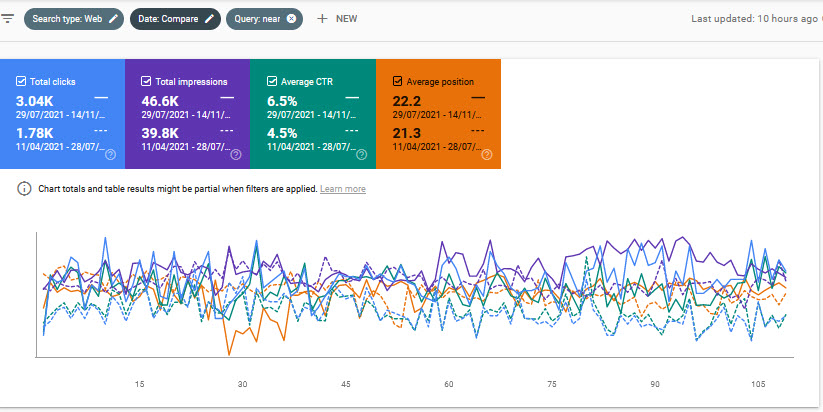Open the filter list icon

coord(8,18)
